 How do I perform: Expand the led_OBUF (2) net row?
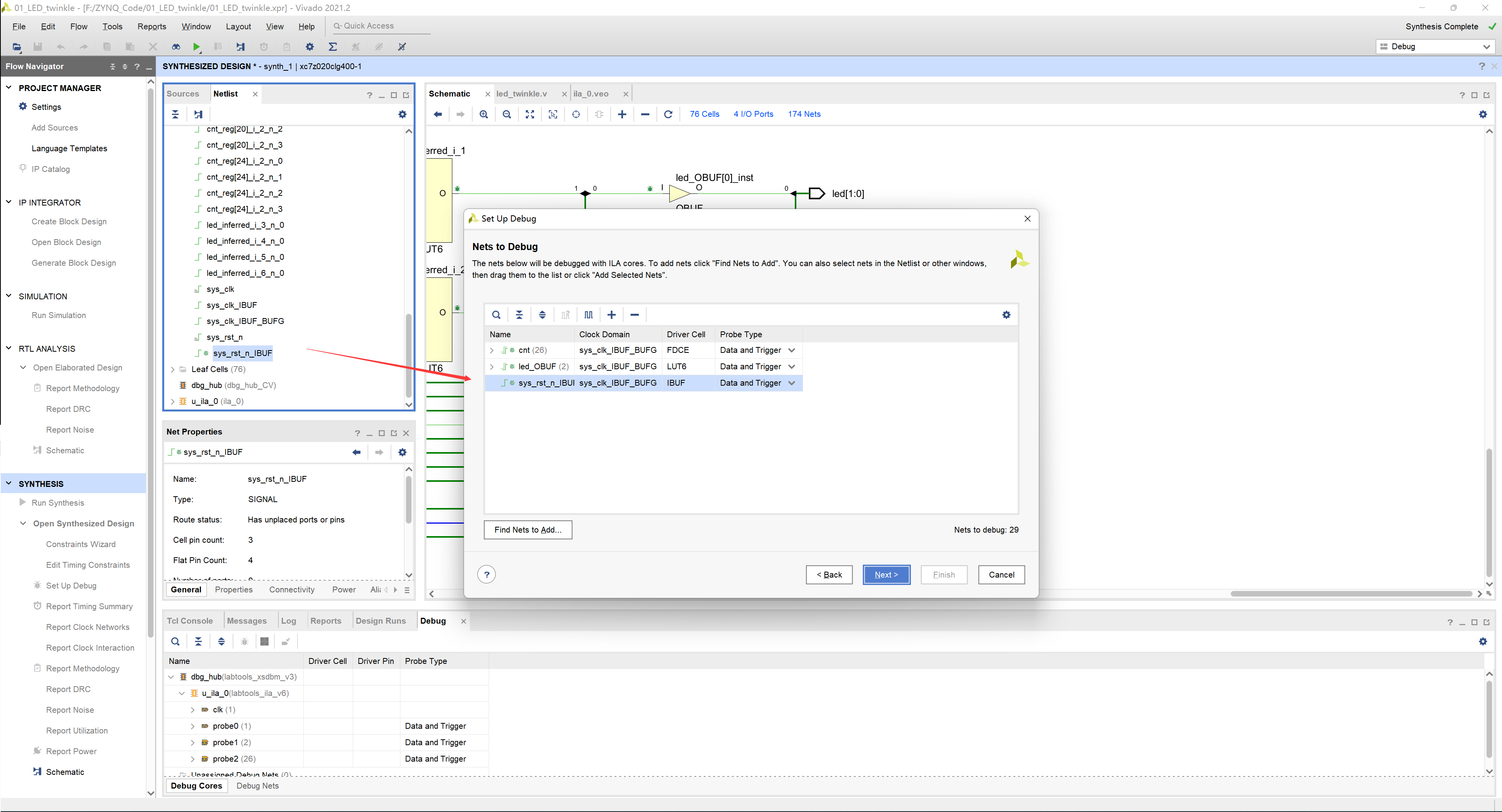[x=491, y=367]
